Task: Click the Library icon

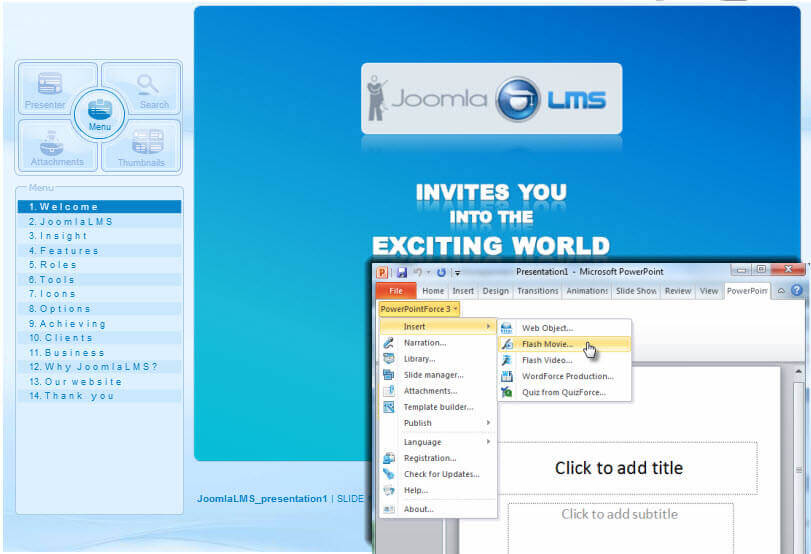Action: (x=388, y=358)
